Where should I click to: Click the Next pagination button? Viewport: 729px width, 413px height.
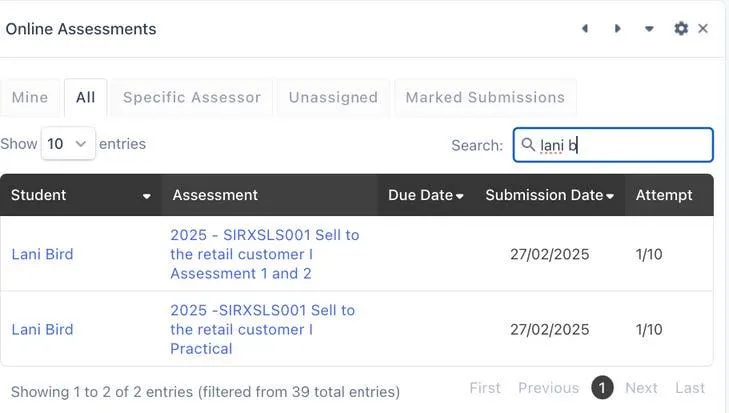641,388
